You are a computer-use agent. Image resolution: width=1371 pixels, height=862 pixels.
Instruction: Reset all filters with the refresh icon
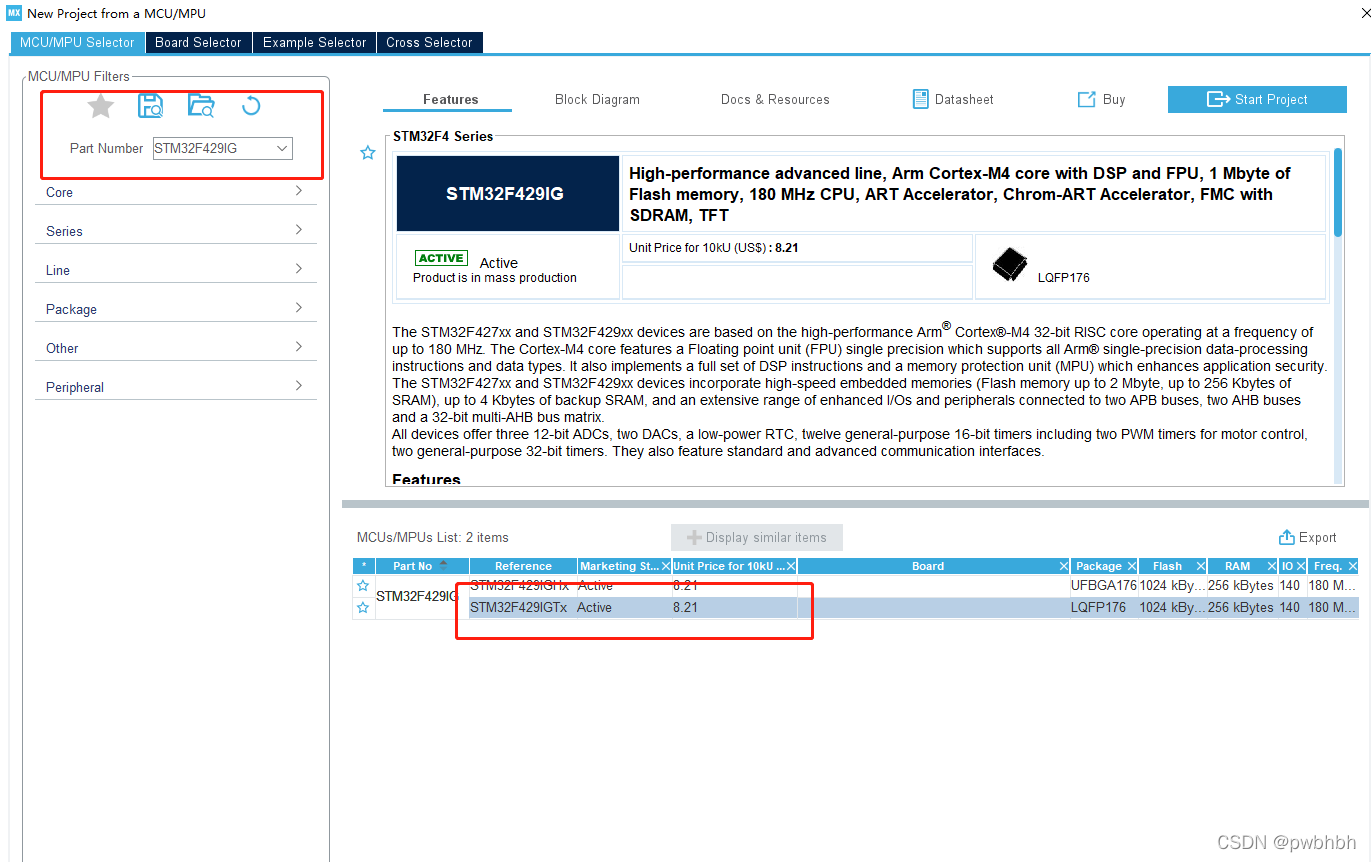[x=251, y=106]
